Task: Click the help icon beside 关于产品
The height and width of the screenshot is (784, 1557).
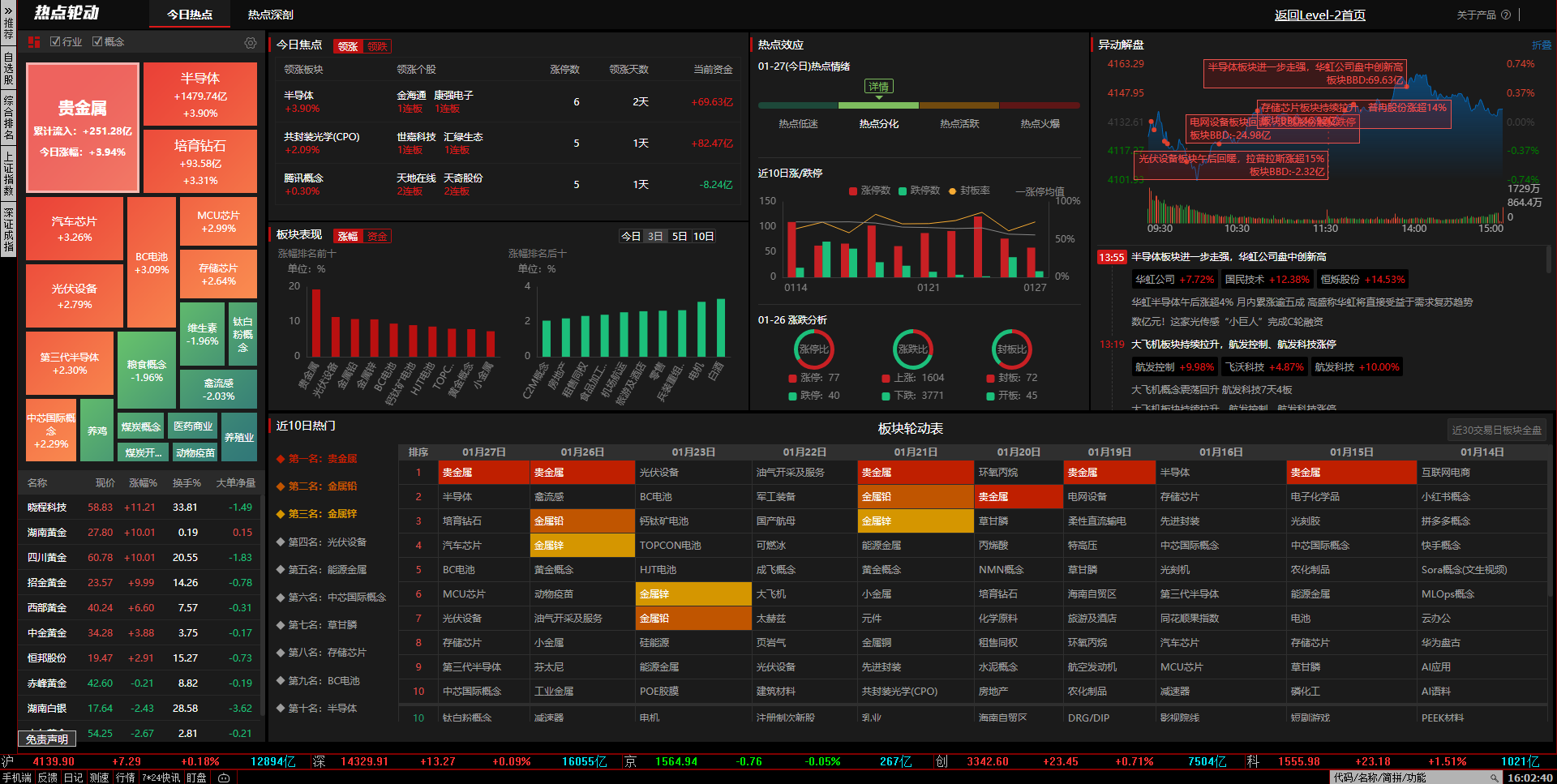Action: point(1506,15)
